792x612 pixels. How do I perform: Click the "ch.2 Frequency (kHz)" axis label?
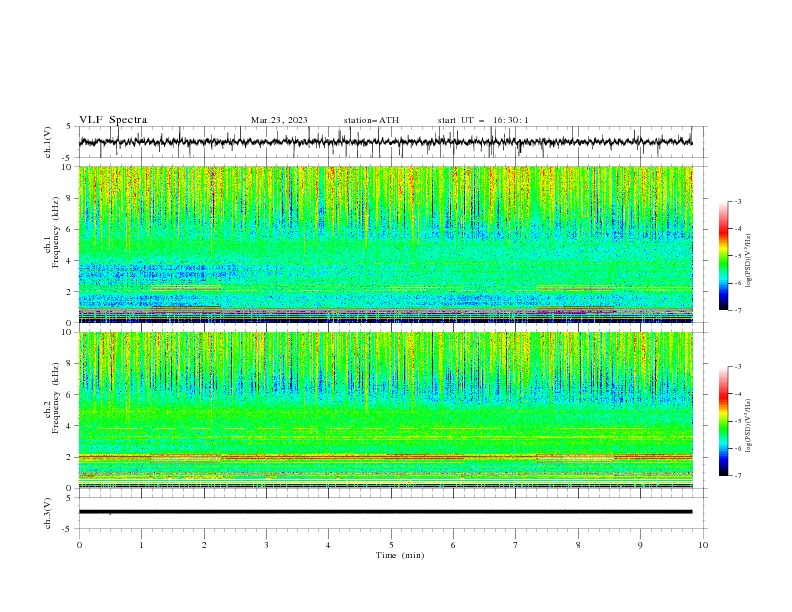(x=52, y=398)
